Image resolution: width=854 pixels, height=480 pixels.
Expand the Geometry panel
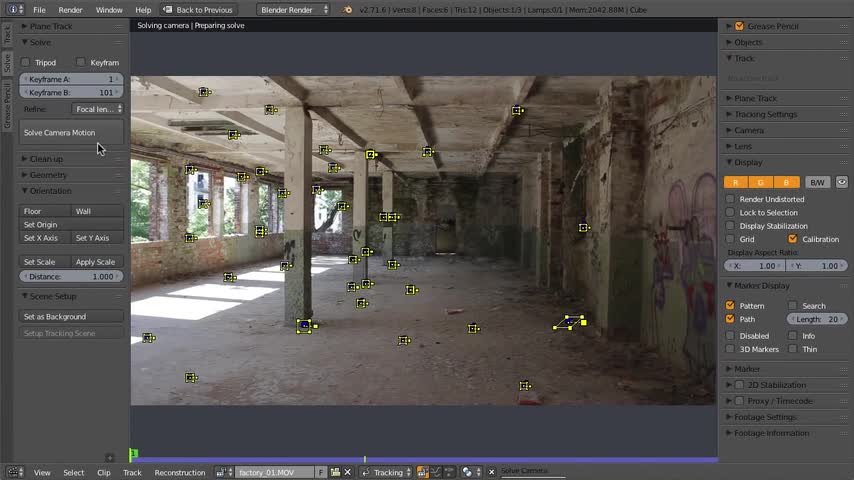(x=48, y=175)
